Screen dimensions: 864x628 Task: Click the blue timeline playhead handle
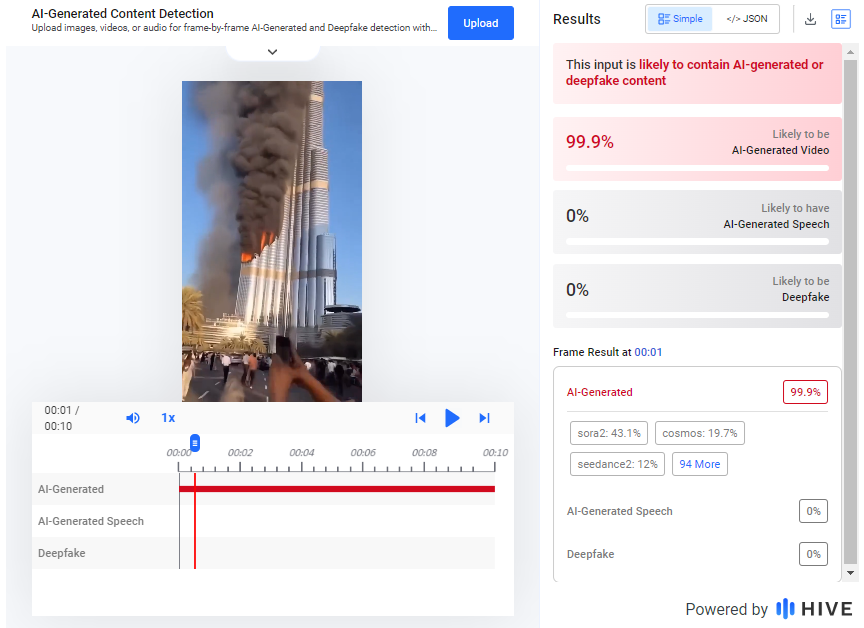[195, 443]
